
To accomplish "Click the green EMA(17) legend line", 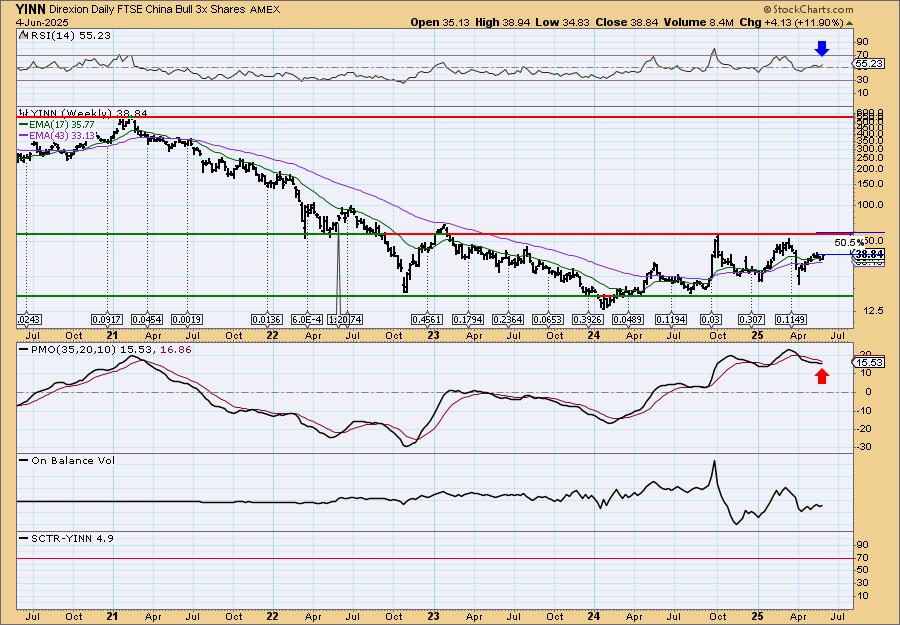I will pyautogui.click(x=23, y=125).
